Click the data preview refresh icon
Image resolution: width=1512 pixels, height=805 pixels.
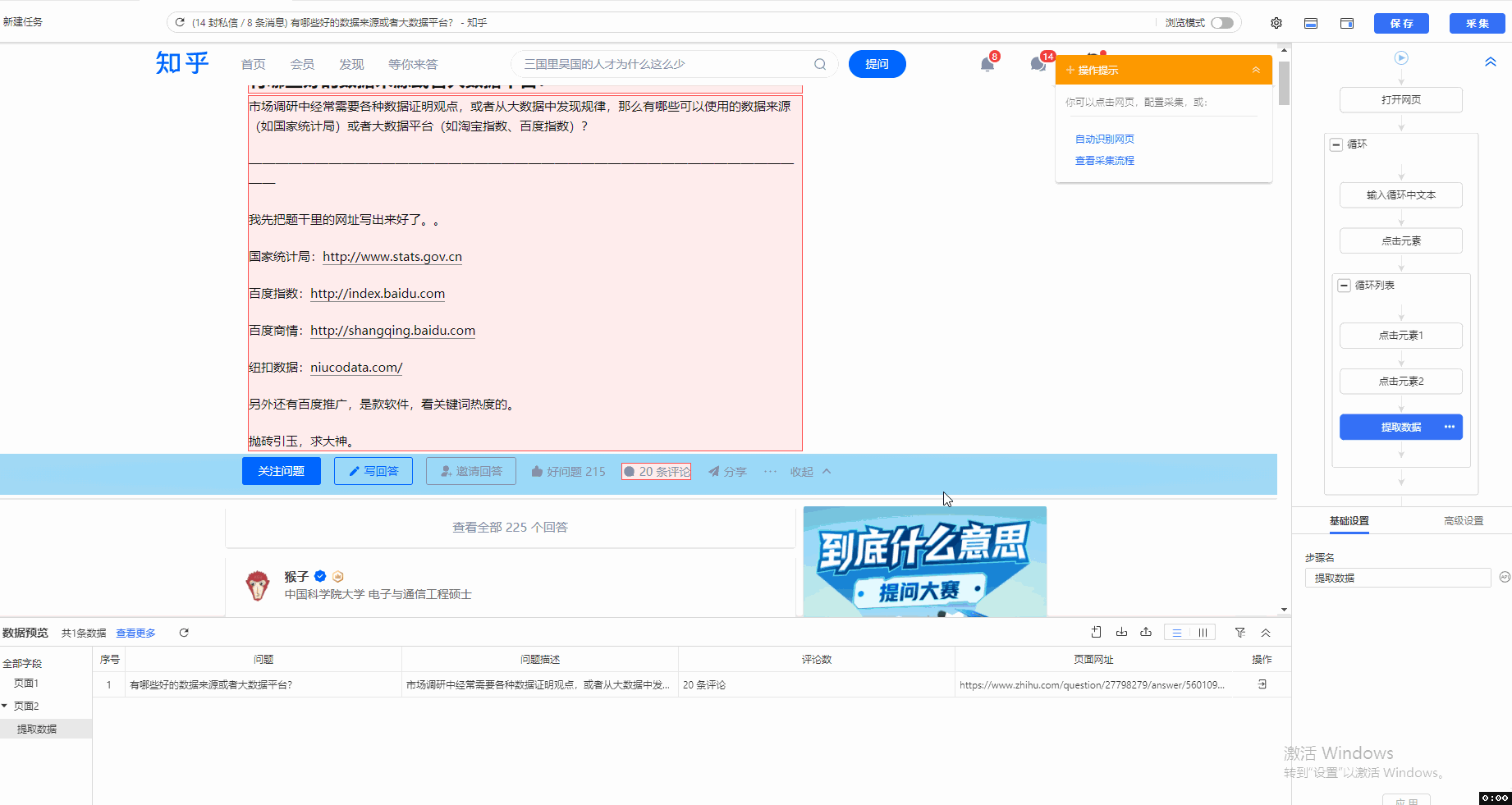point(184,633)
